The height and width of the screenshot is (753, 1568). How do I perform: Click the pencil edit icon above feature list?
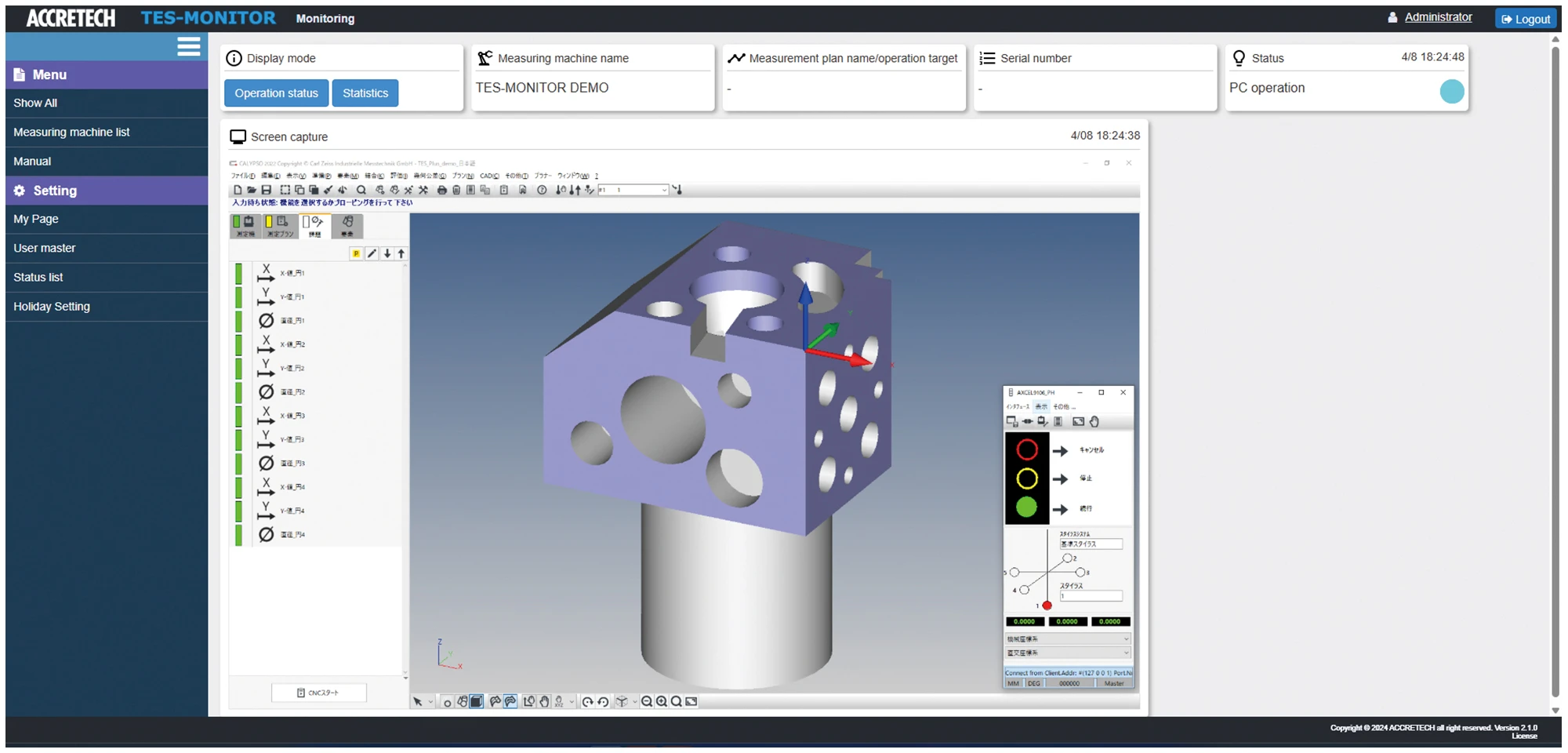(x=372, y=253)
